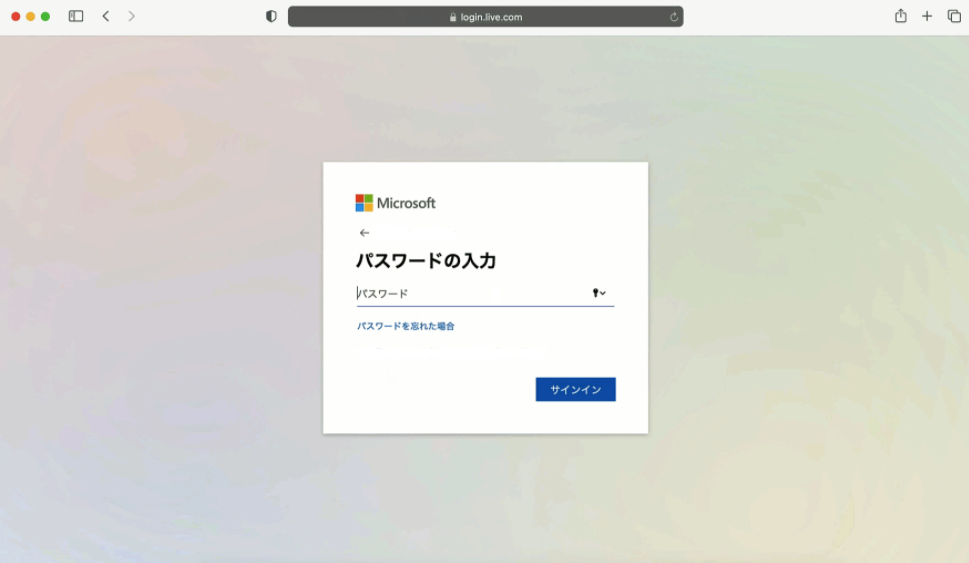Click the パスワードの入力 heading

pyautogui.click(x=426, y=261)
